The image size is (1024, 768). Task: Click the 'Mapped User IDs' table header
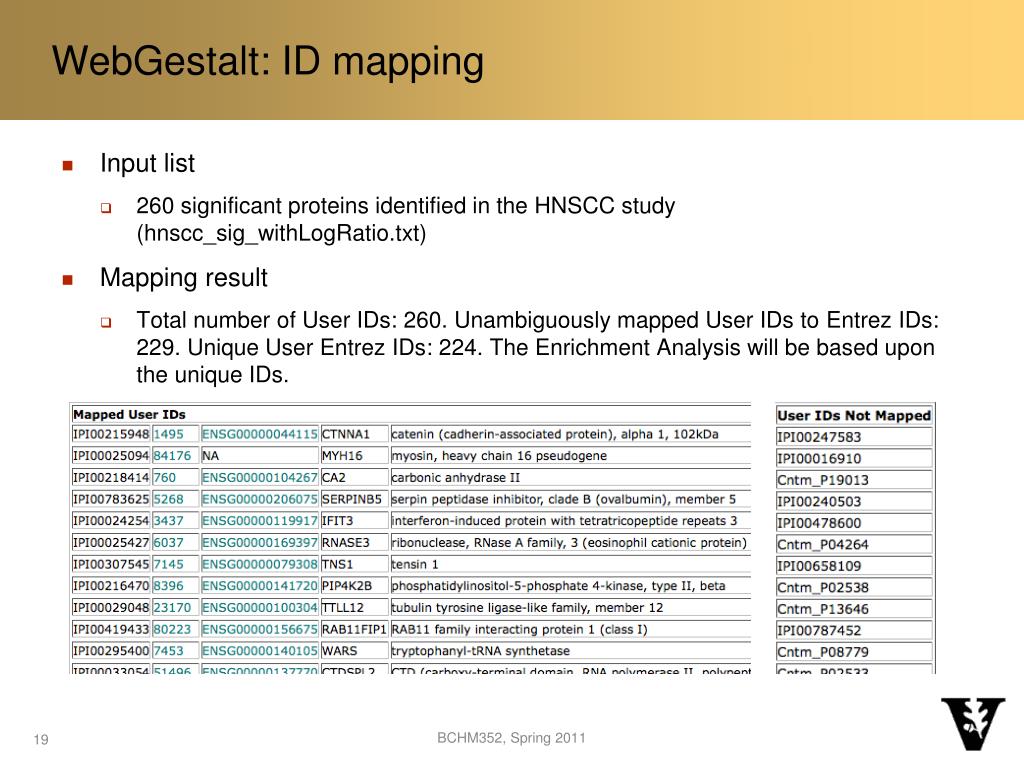click(x=129, y=415)
